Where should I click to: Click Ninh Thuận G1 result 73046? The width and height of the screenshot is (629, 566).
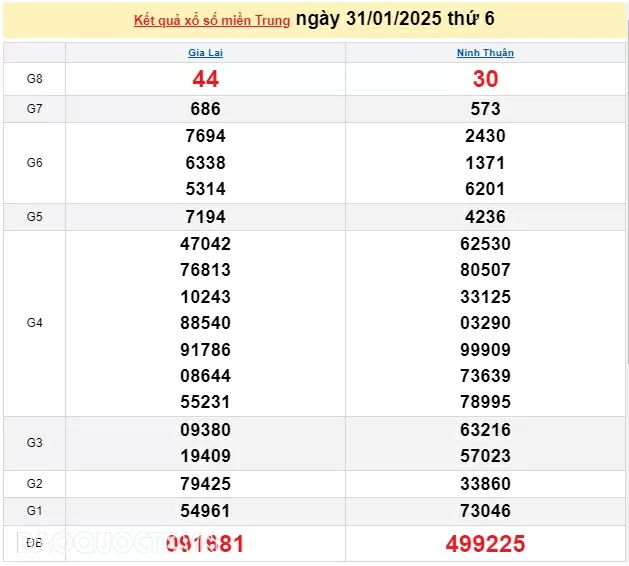pyautogui.click(x=485, y=511)
